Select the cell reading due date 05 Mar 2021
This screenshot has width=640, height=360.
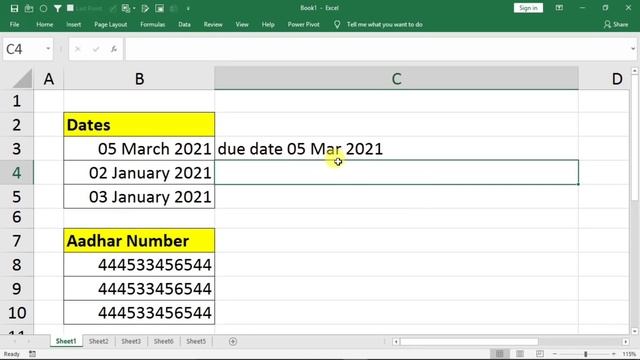tap(396, 149)
